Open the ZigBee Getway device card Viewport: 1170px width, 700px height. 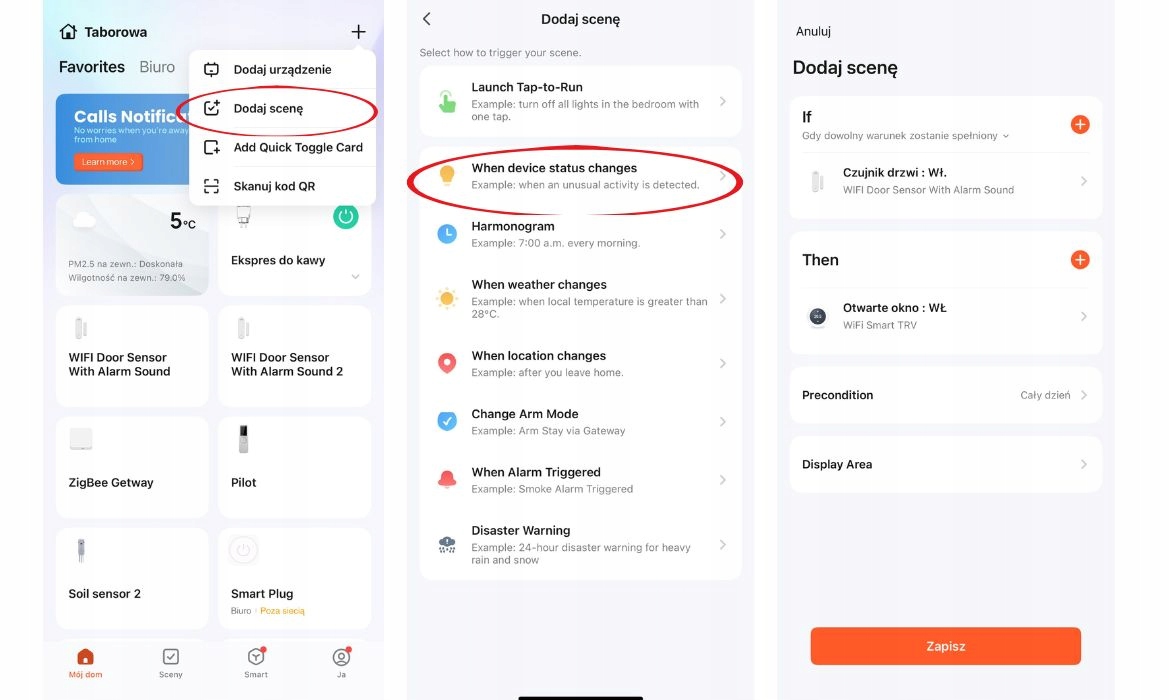[132, 467]
